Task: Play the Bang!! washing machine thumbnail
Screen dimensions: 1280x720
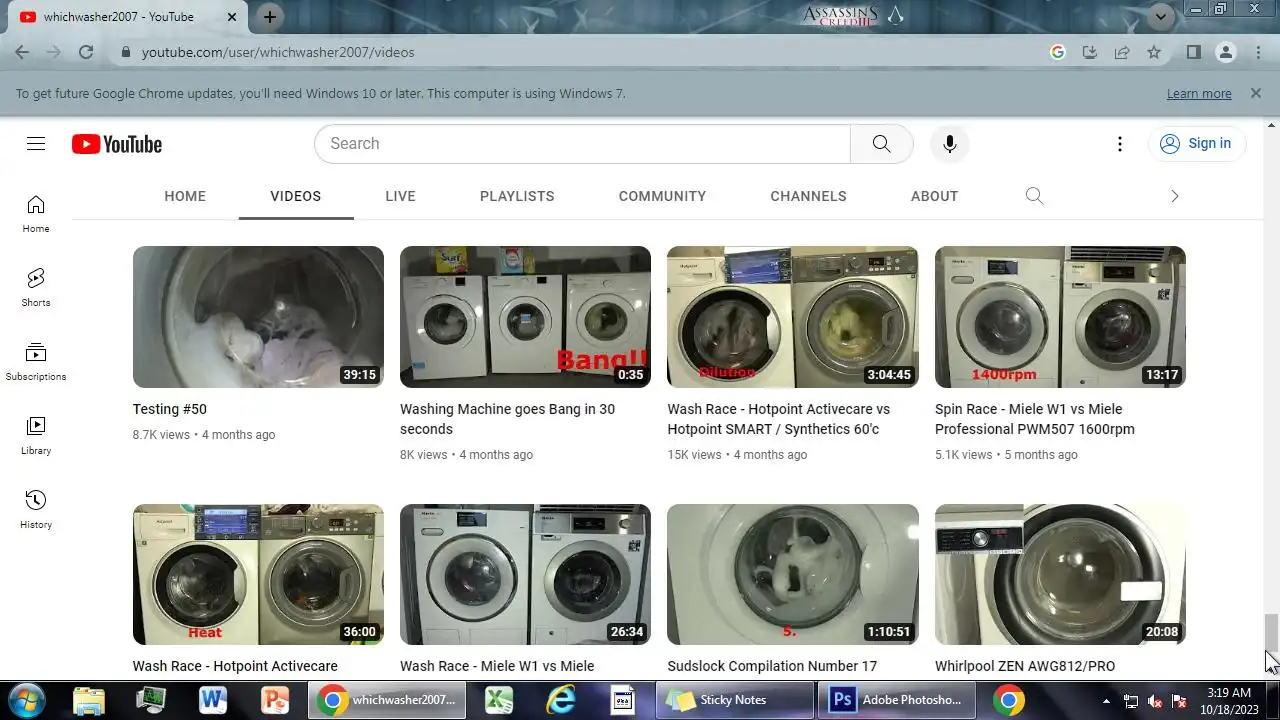Action: [525, 317]
